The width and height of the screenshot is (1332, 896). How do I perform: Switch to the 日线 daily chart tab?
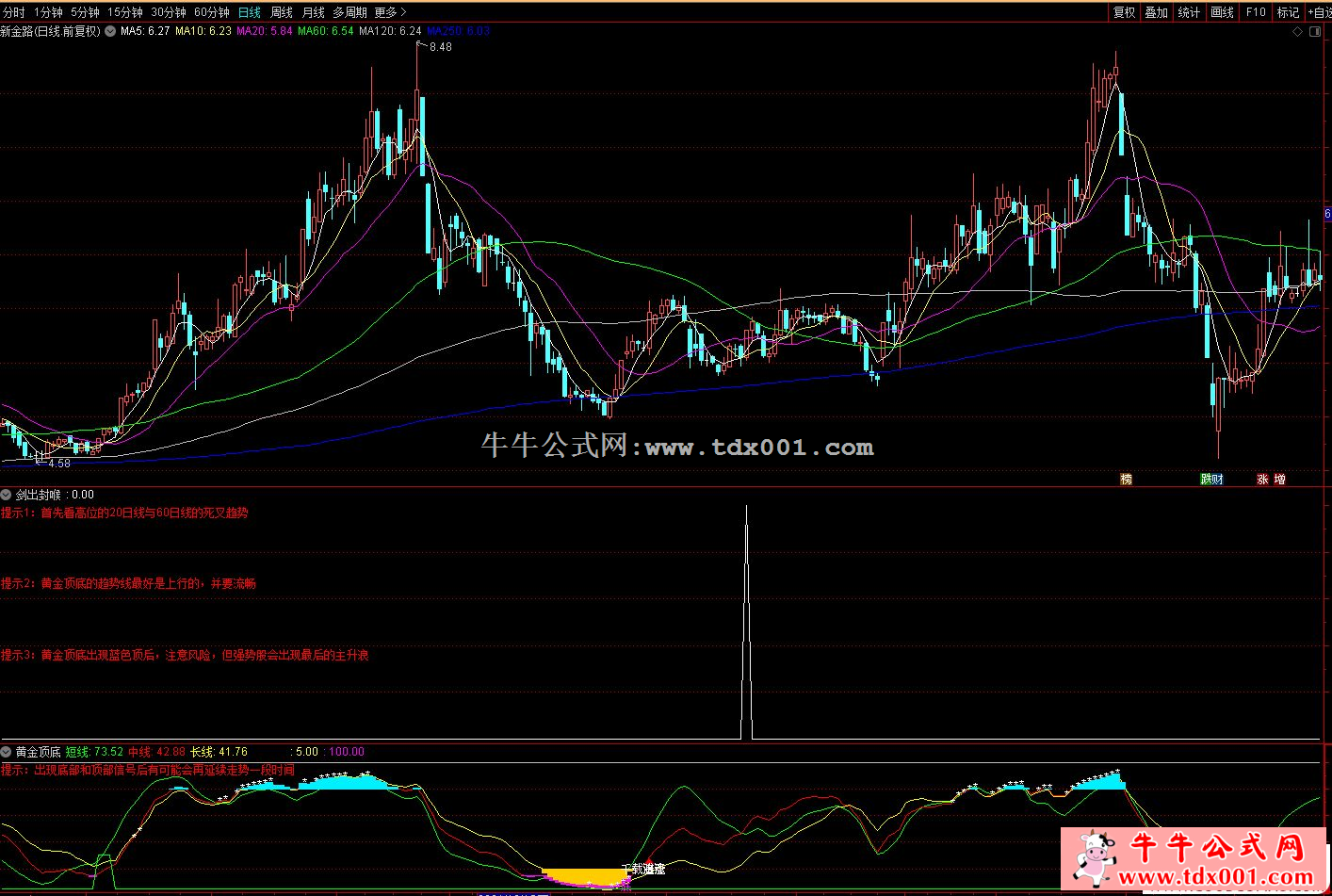click(x=250, y=12)
